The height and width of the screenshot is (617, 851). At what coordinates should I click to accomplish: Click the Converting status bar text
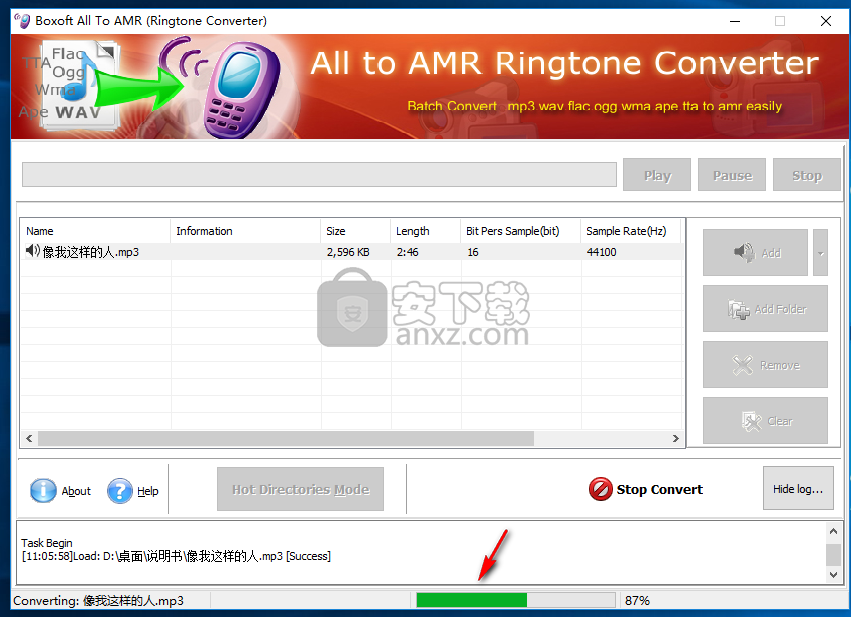(x=98, y=601)
